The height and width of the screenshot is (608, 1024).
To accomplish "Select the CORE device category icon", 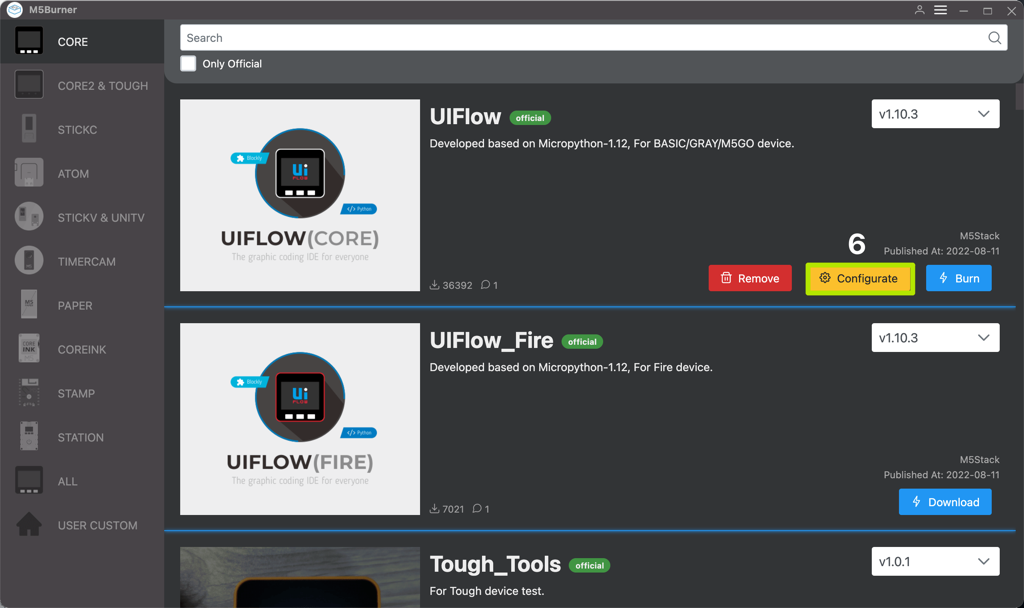I will point(29,41).
